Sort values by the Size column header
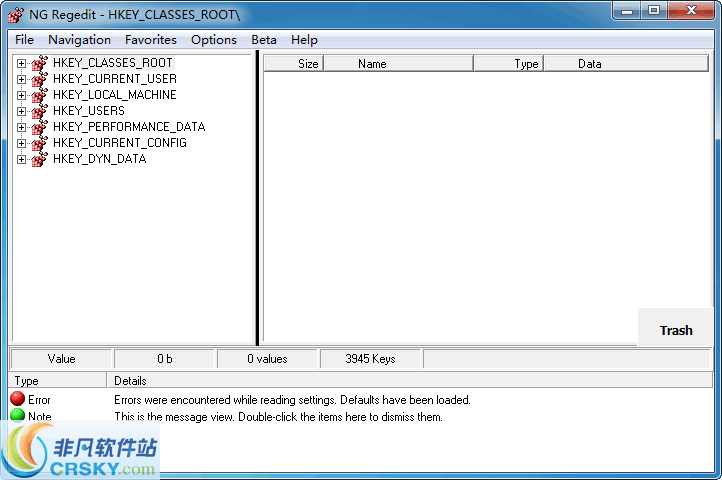This screenshot has width=722, height=480. (294, 64)
